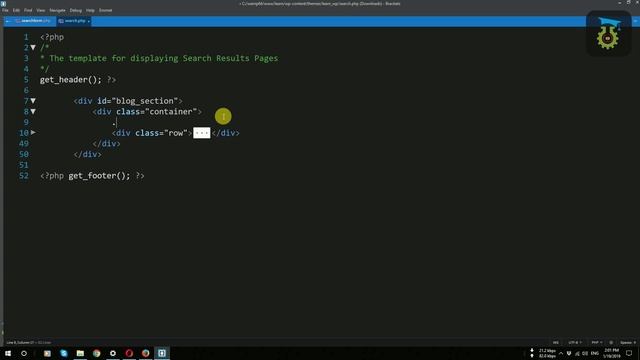
Task: Collapse the container div at line 8
Action: pos(33,111)
